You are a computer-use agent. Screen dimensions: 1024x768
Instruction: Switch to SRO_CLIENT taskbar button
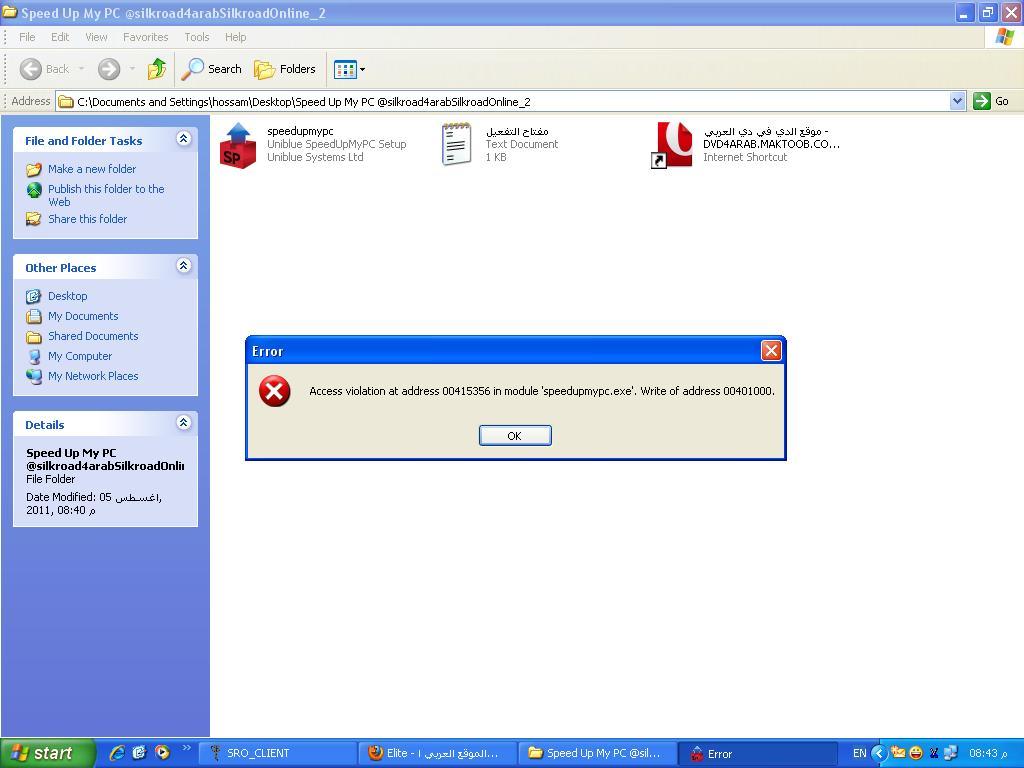point(277,754)
